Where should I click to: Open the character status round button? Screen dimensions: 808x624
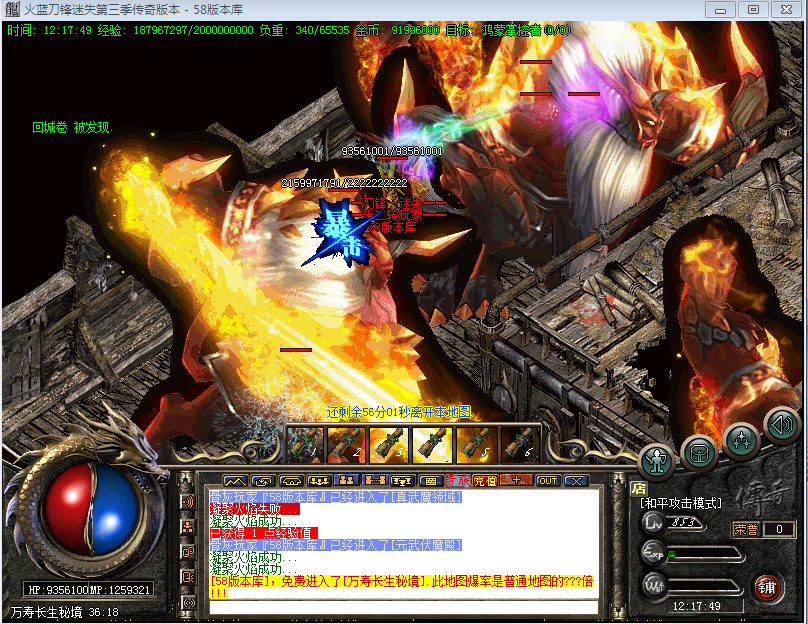click(656, 461)
